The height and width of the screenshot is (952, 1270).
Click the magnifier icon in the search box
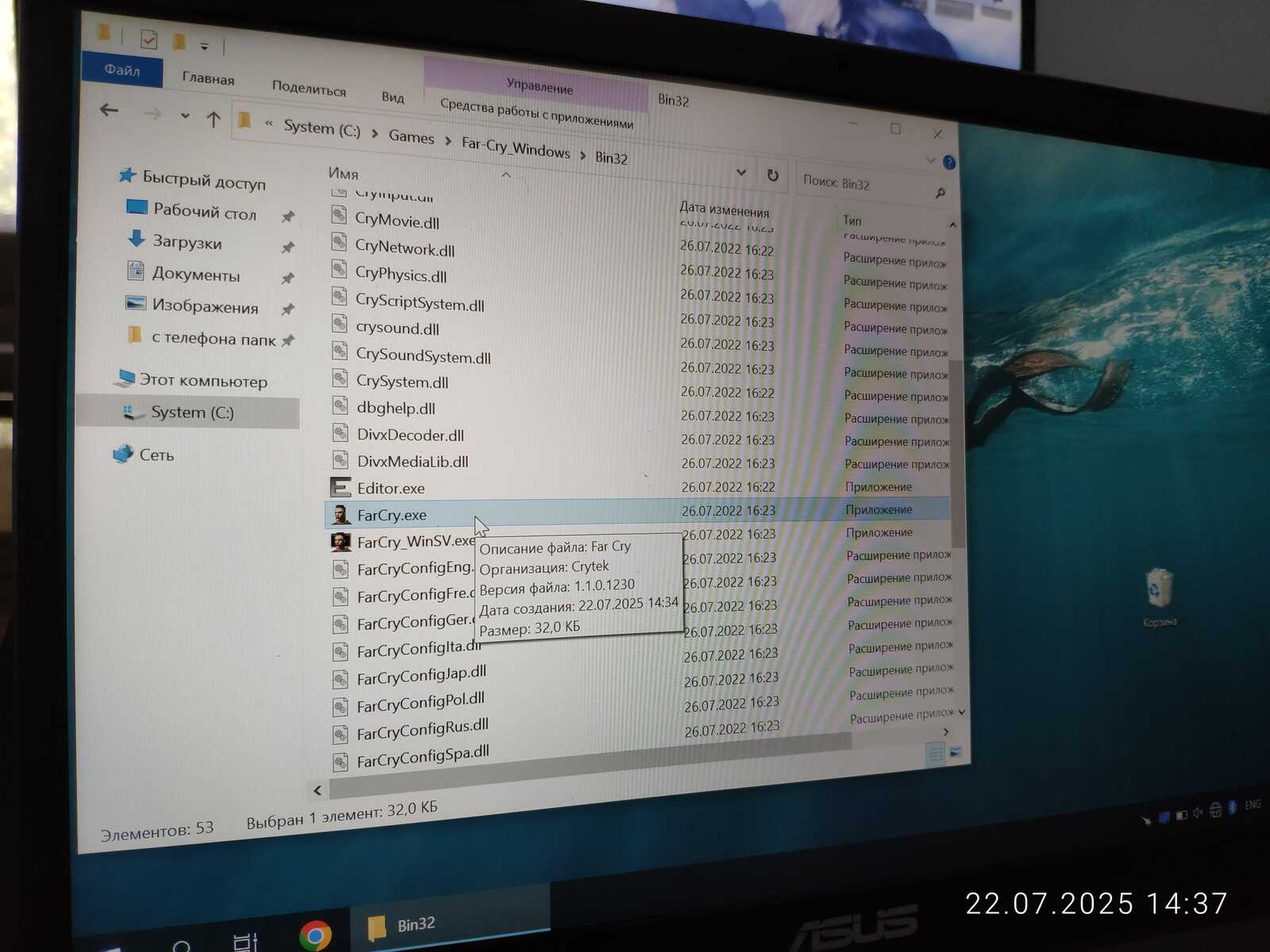point(940,193)
